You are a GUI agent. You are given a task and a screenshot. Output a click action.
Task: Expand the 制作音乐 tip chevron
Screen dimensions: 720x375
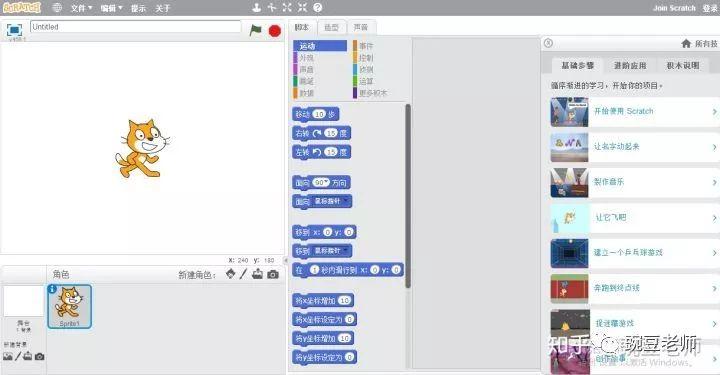coord(714,182)
